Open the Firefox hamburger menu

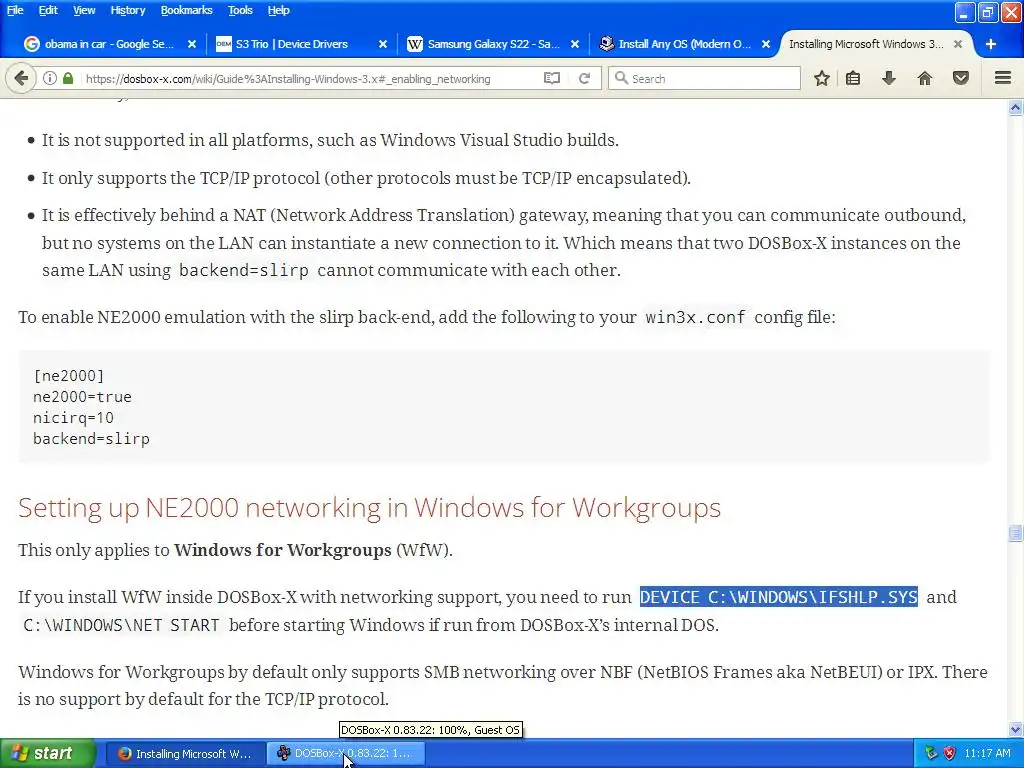pos(1003,78)
